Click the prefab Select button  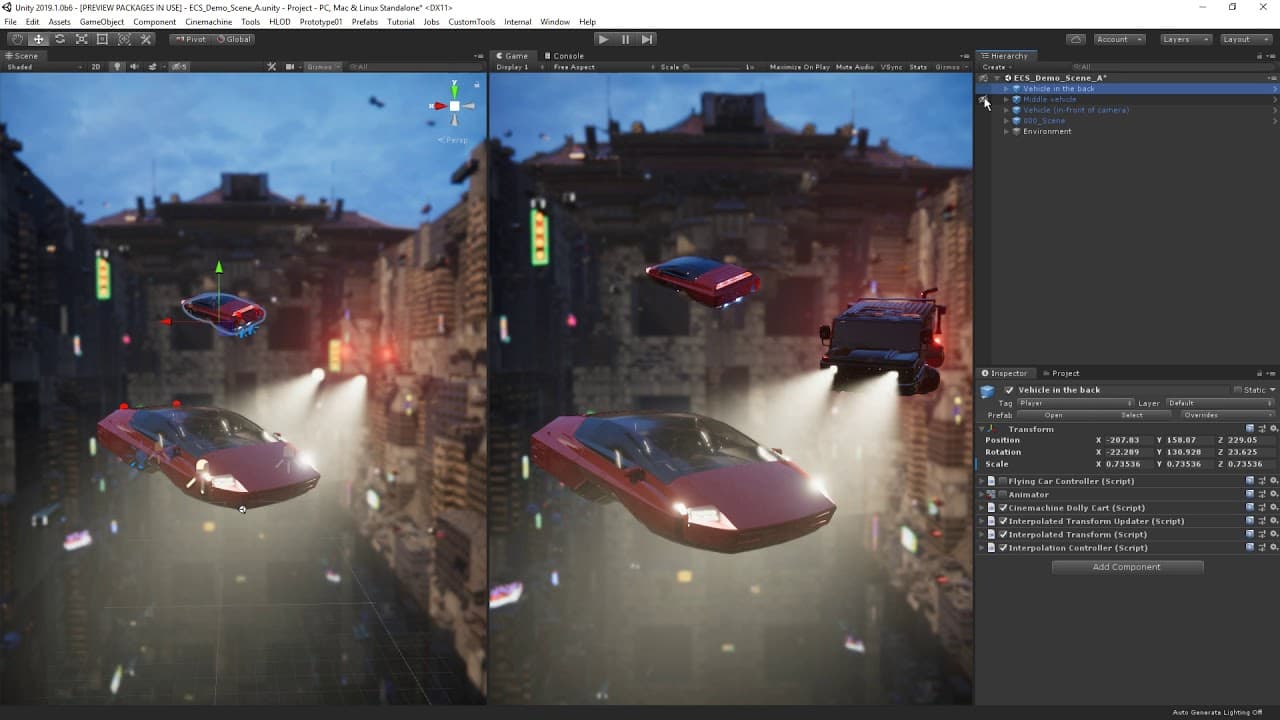(1132, 415)
